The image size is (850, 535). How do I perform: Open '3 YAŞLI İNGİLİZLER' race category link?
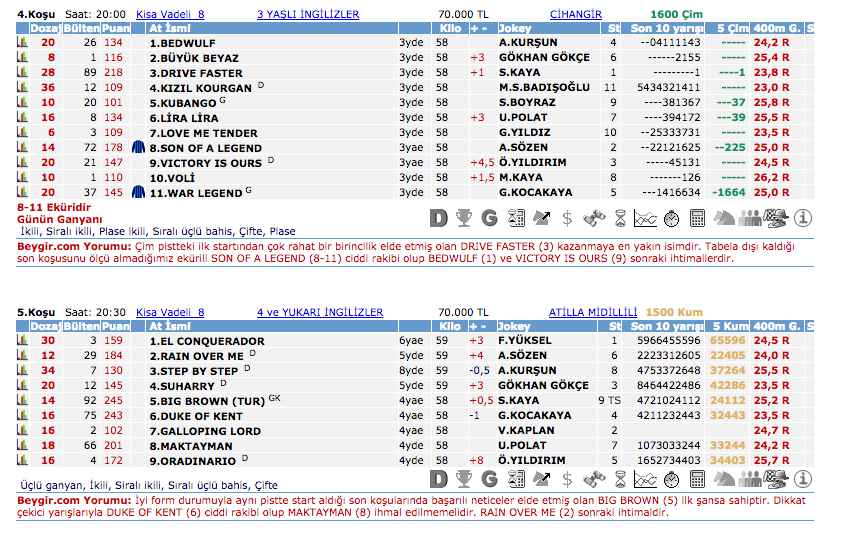[307, 14]
